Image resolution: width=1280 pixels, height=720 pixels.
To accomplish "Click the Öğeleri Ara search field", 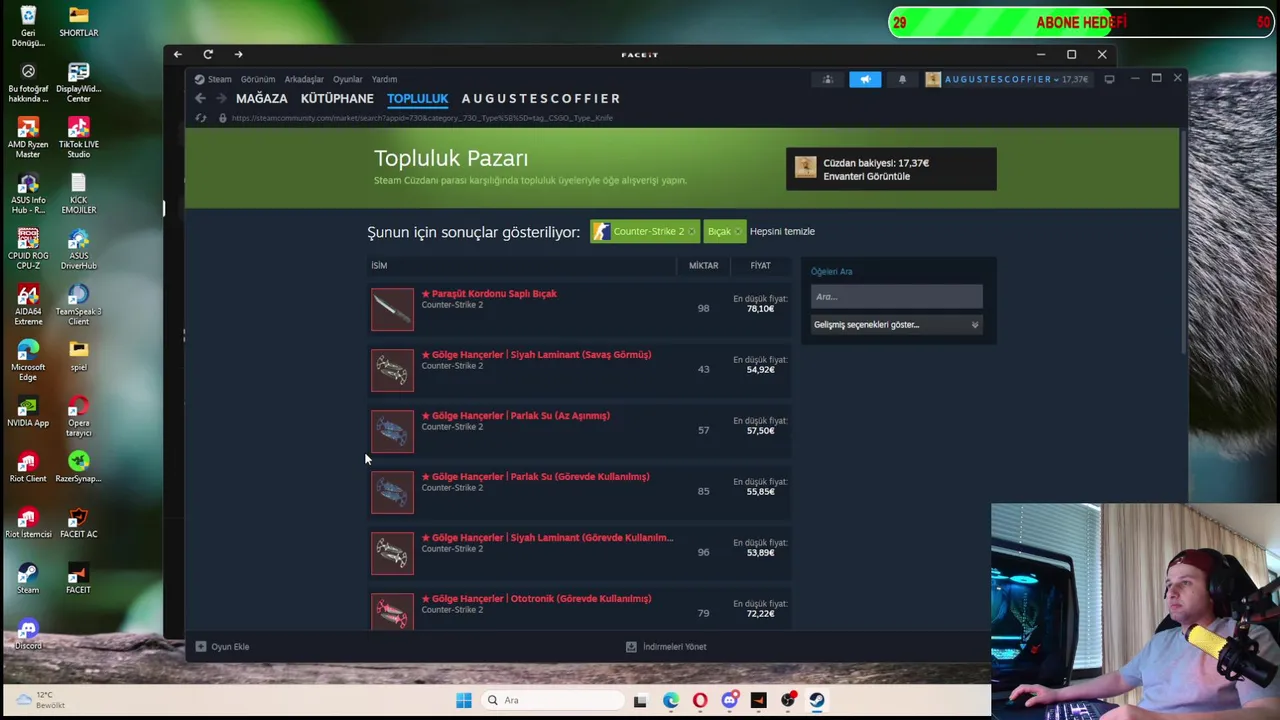I will (x=896, y=296).
